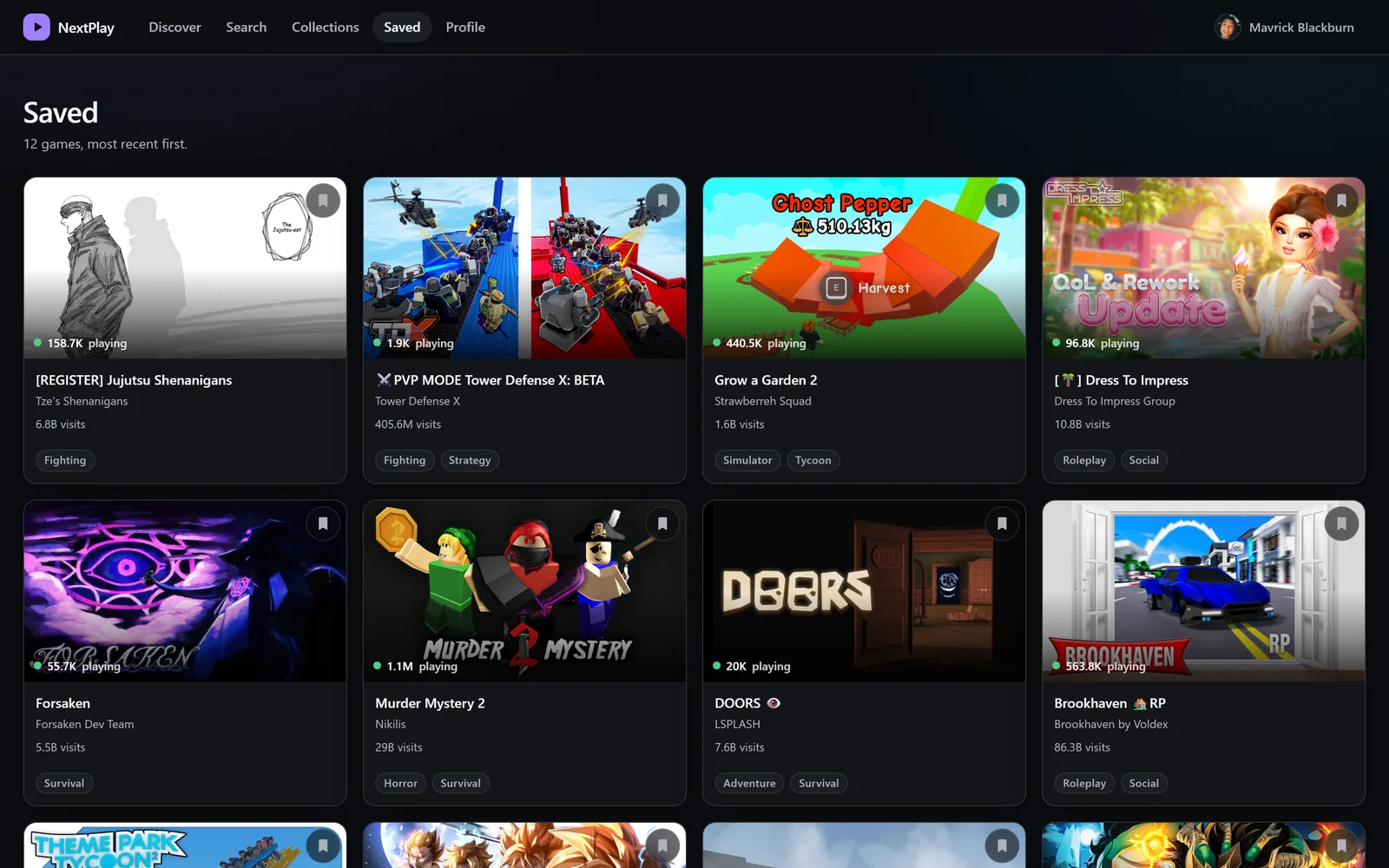Toggle bookmark on Murder Mystery 2 card
Viewport: 1389px width, 868px height.
pyautogui.click(x=662, y=523)
